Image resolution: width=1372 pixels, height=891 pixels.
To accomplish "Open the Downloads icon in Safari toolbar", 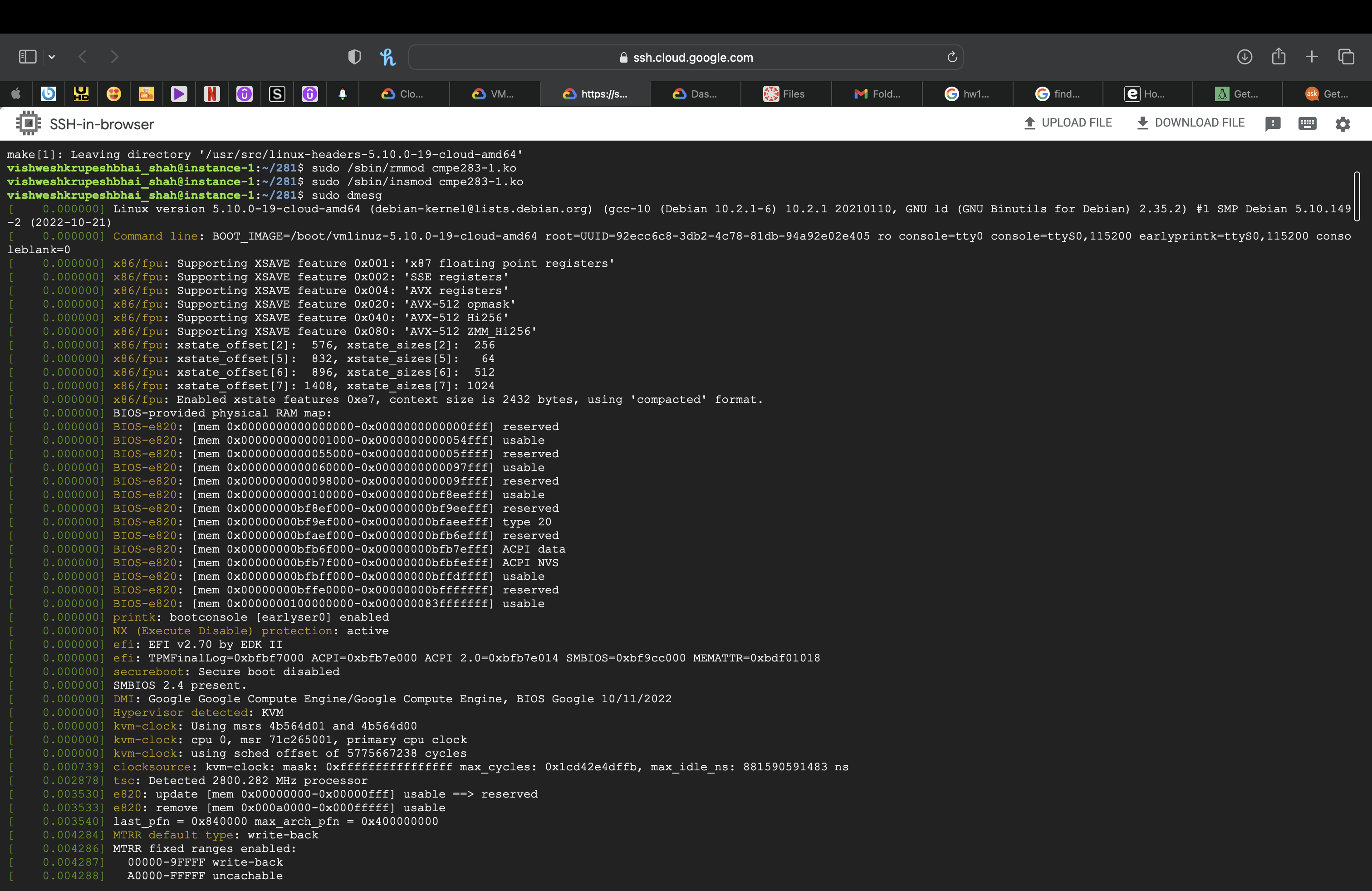I will point(1245,56).
